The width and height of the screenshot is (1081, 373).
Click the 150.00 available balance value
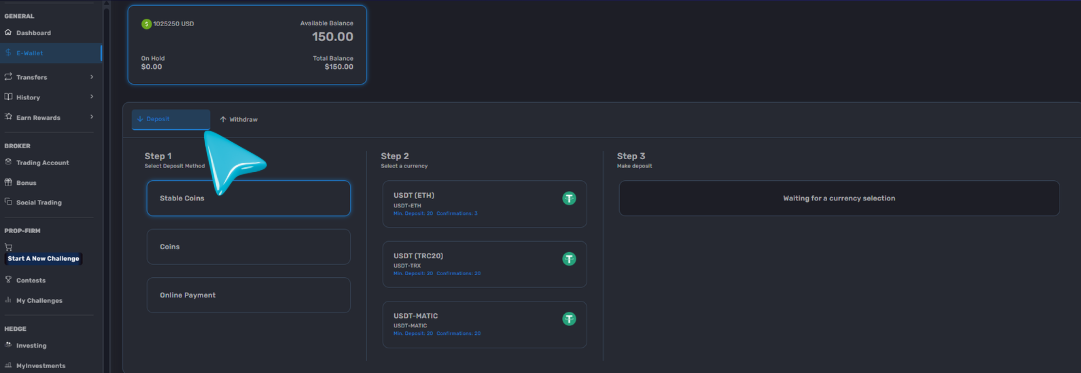(x=333, y=37)
